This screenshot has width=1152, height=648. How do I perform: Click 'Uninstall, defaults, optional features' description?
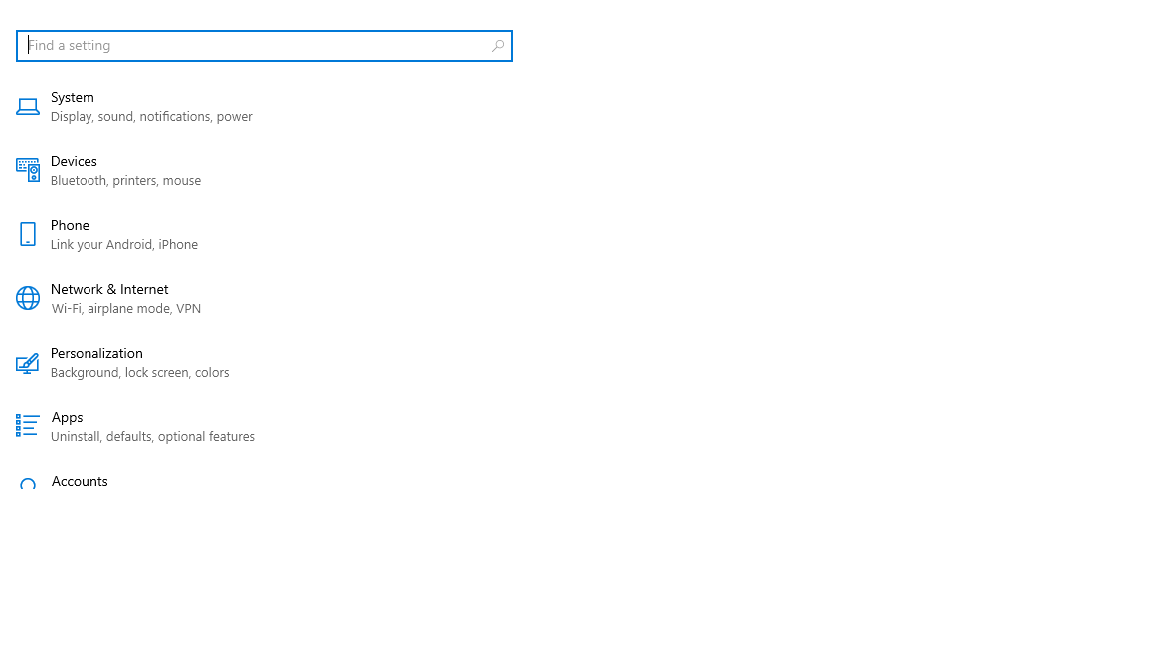(153, 436)
